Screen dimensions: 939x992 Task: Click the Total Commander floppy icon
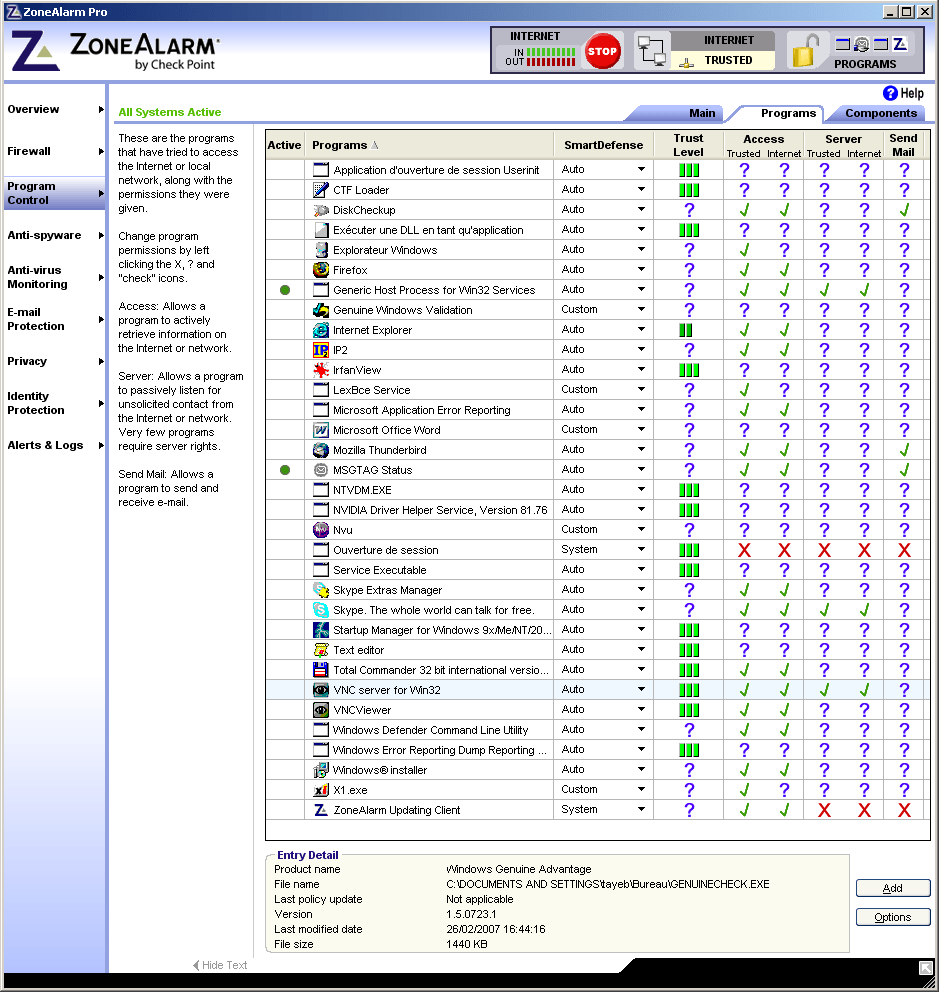point(321,670)
